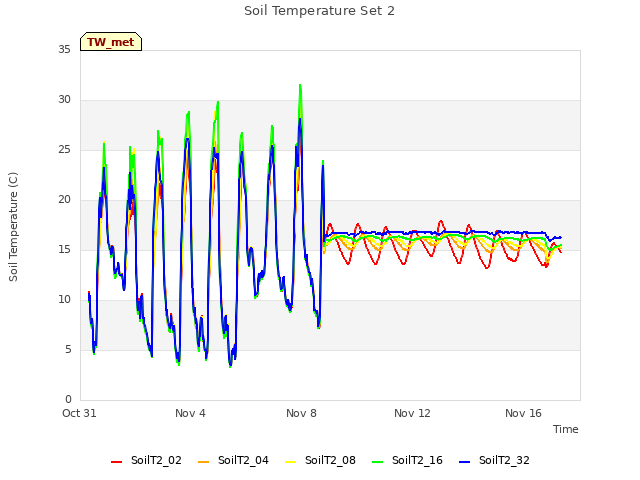Click the Nov 8 date tick label
Viewport: 640px width, 480px height.
(x=301, y=413)
